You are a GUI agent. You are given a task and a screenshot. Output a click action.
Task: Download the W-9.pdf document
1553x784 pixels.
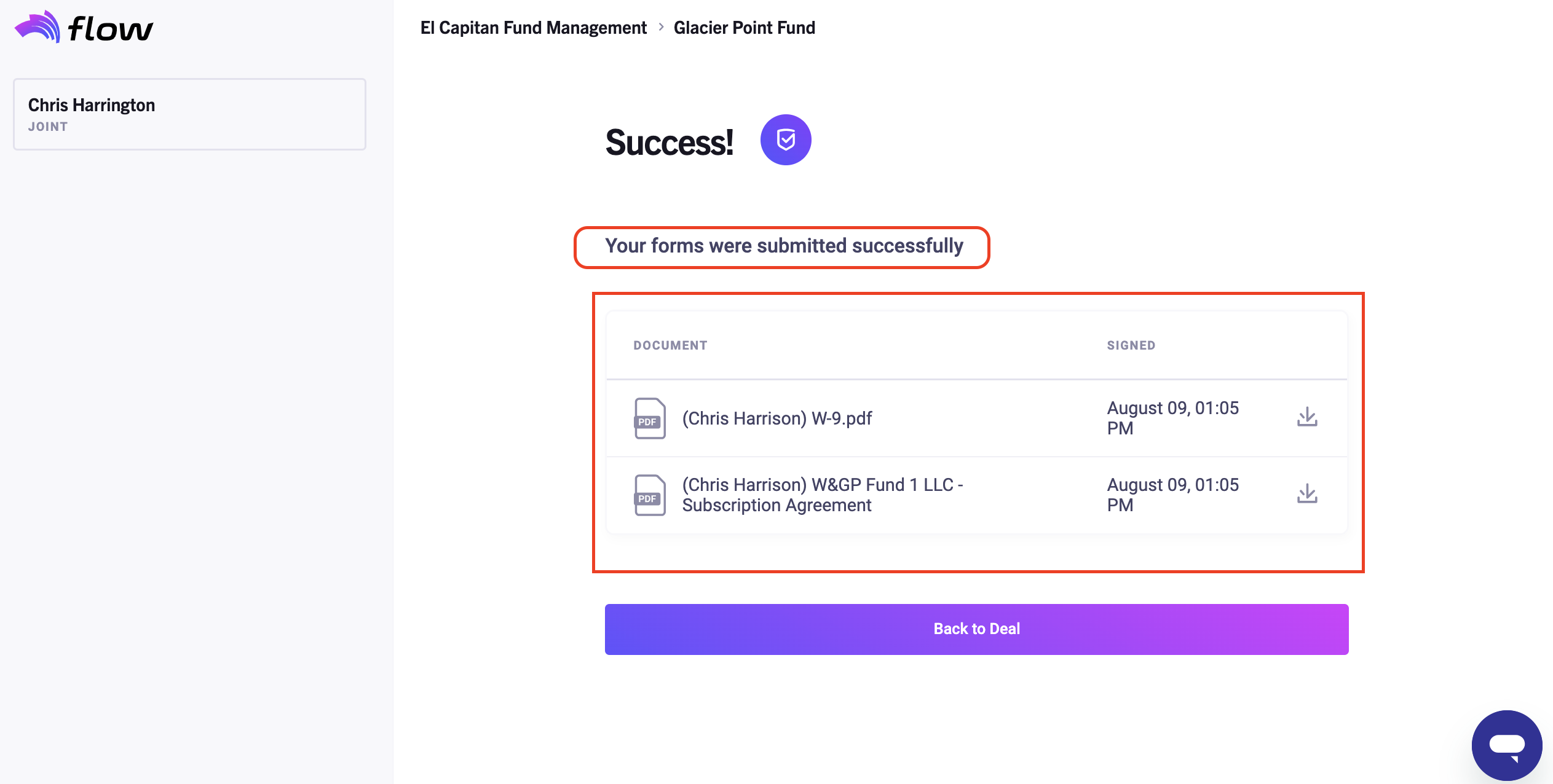pyautogui.click(x=1307, y=417)
